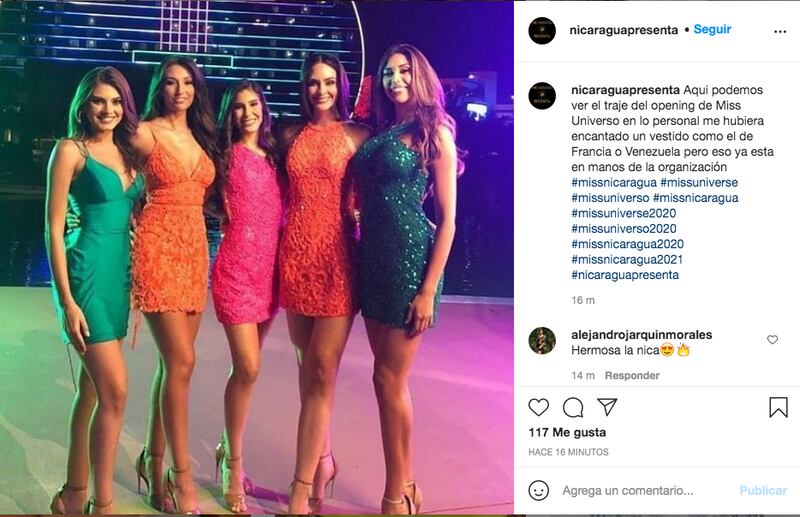
Task: Reply to the comment via Responder
Action: tap(632, 376)
